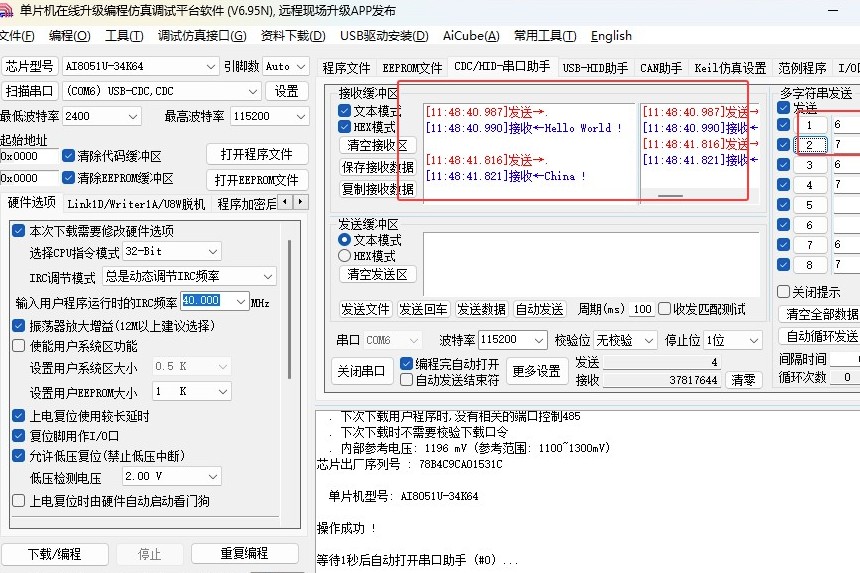Open the 工具(T) menu
This screenshot has height=573, width=860.
pyautogui.click(x=125, y=36)
